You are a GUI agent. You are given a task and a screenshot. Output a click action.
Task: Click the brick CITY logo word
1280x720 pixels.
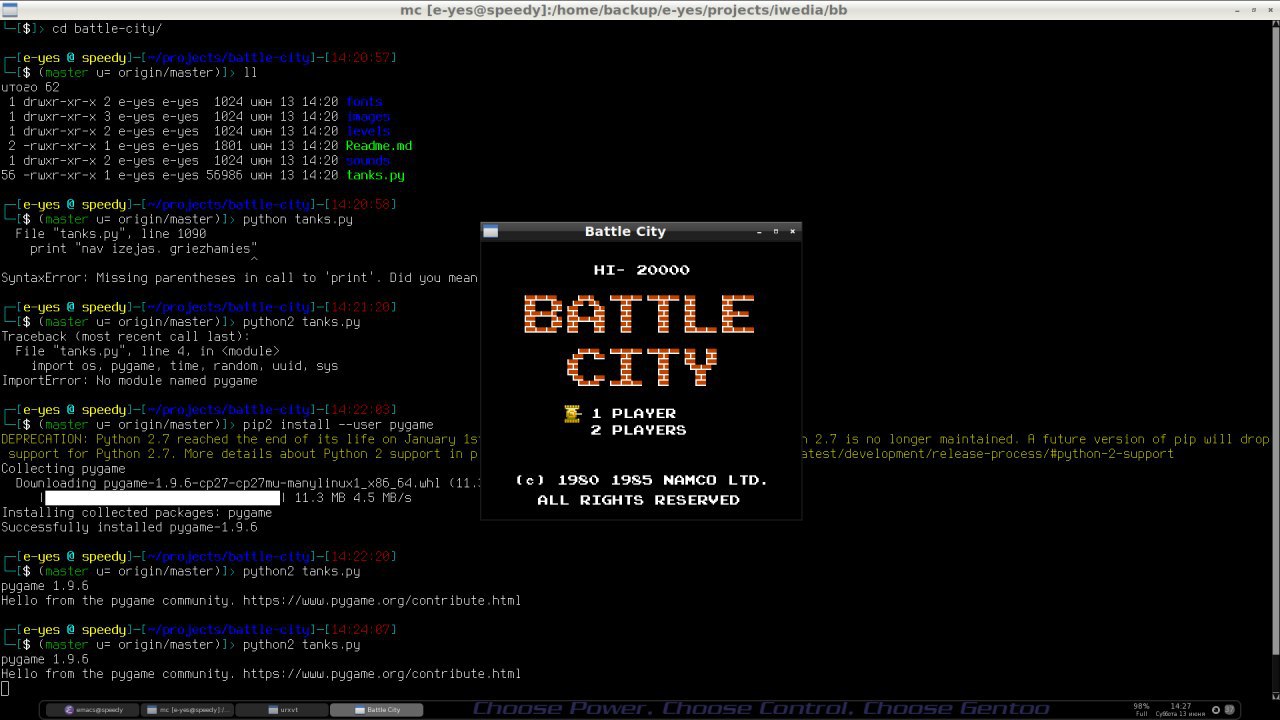point(643,367)
